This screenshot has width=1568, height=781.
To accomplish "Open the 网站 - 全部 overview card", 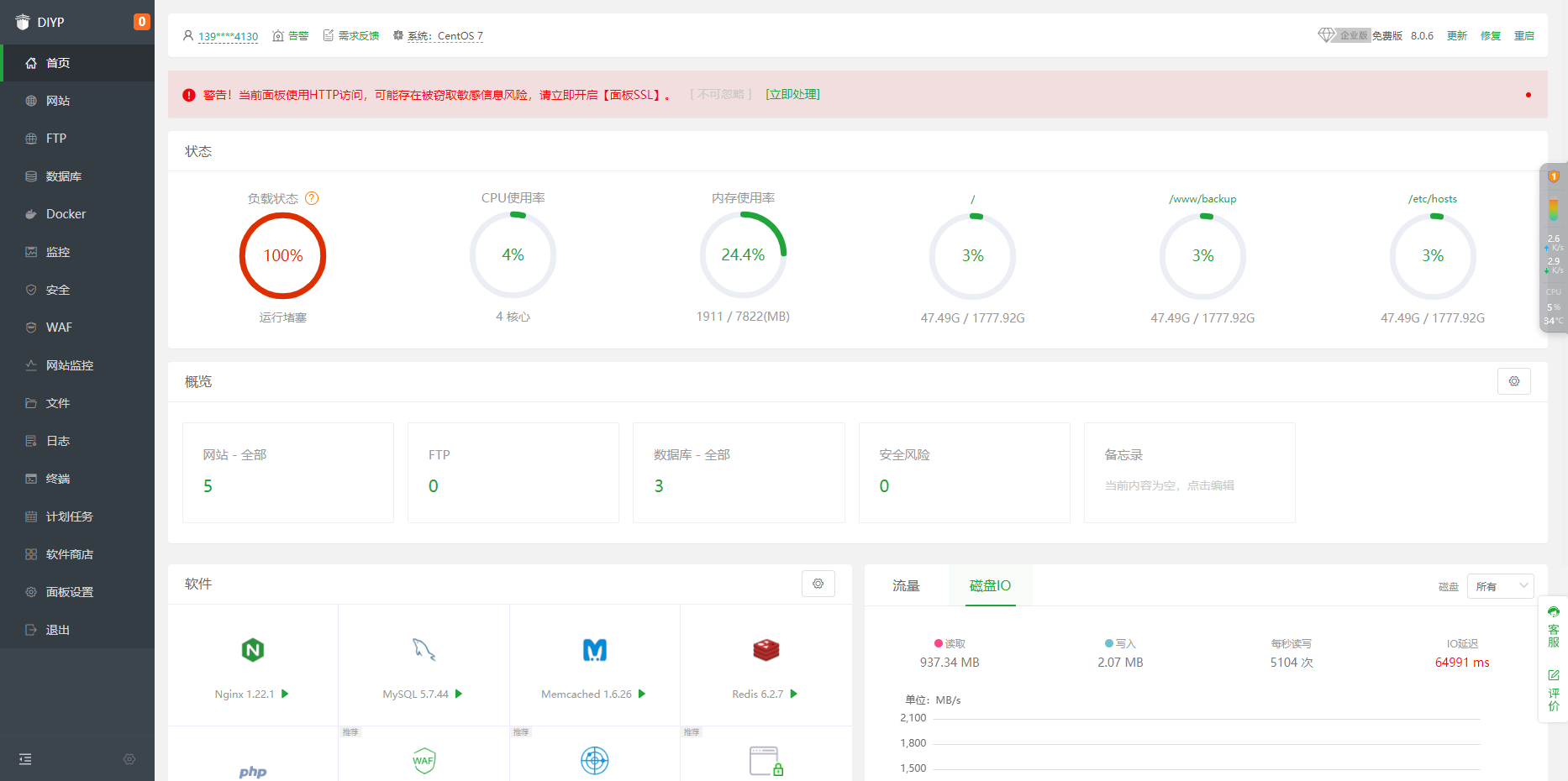I will point(288,473).
